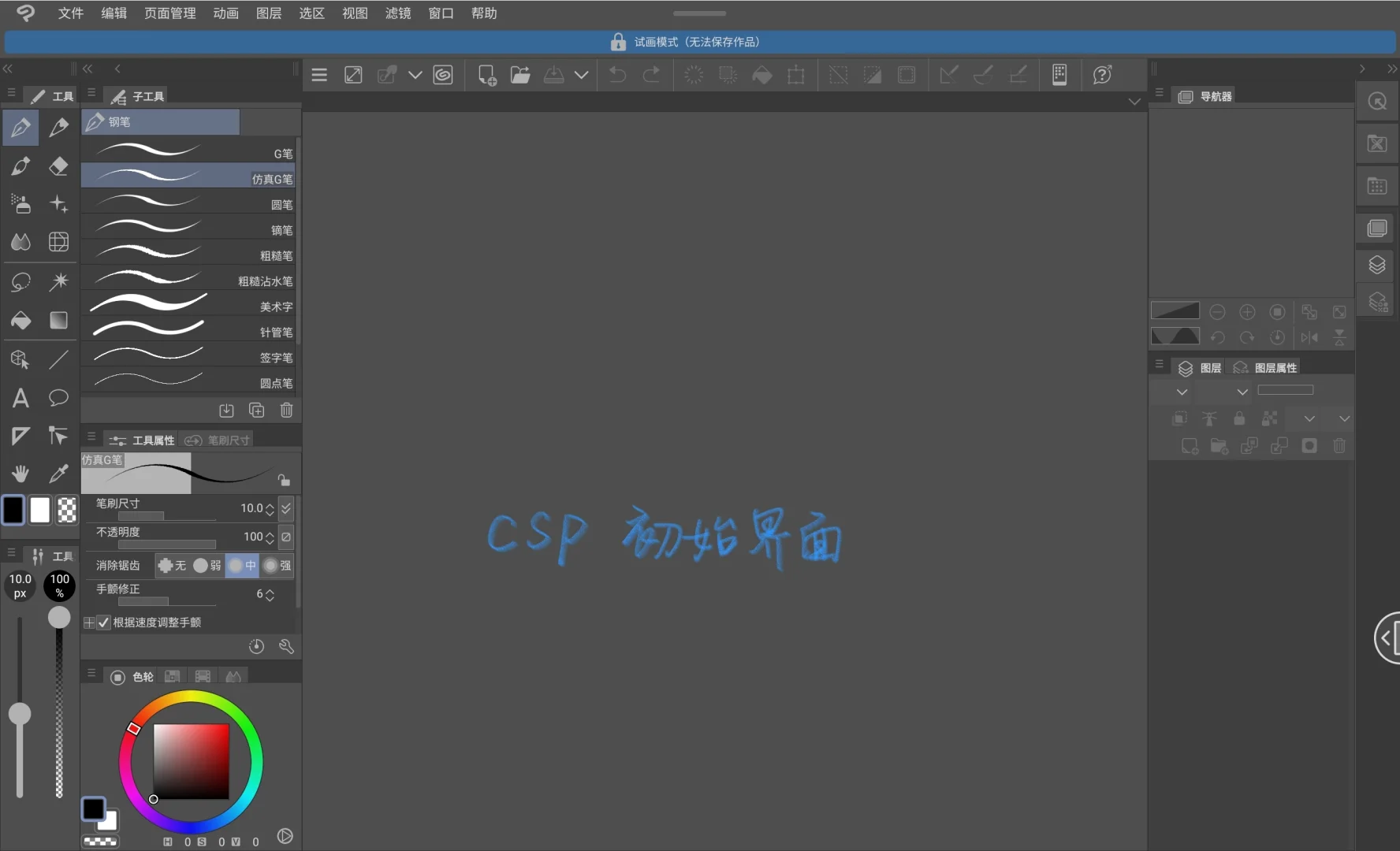Open dropdown arrow beside save icon

pyautogui.click(x=582, y=75)
